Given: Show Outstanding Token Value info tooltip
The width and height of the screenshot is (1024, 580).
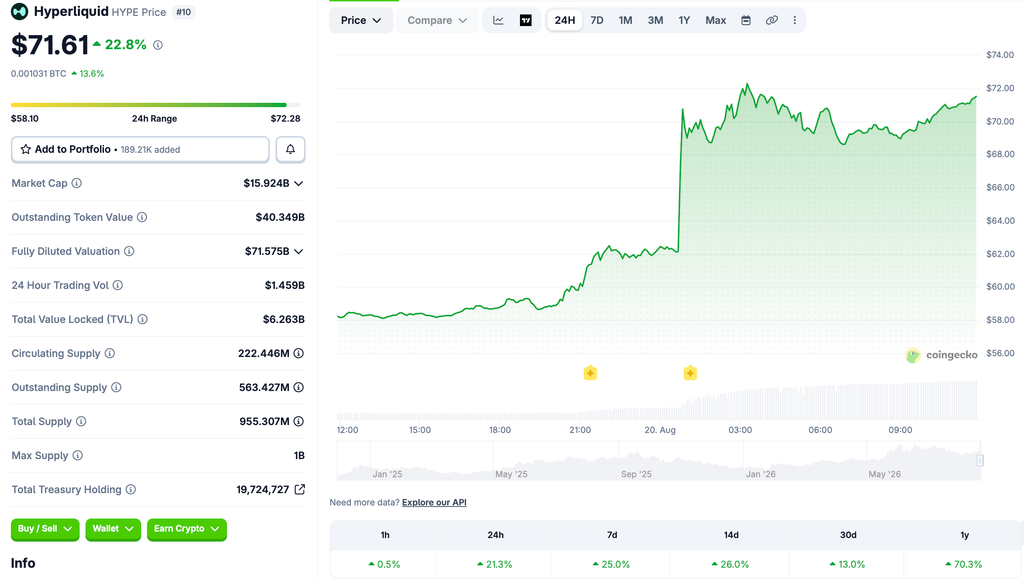Looking at the screenshot, I should point(142,217).
